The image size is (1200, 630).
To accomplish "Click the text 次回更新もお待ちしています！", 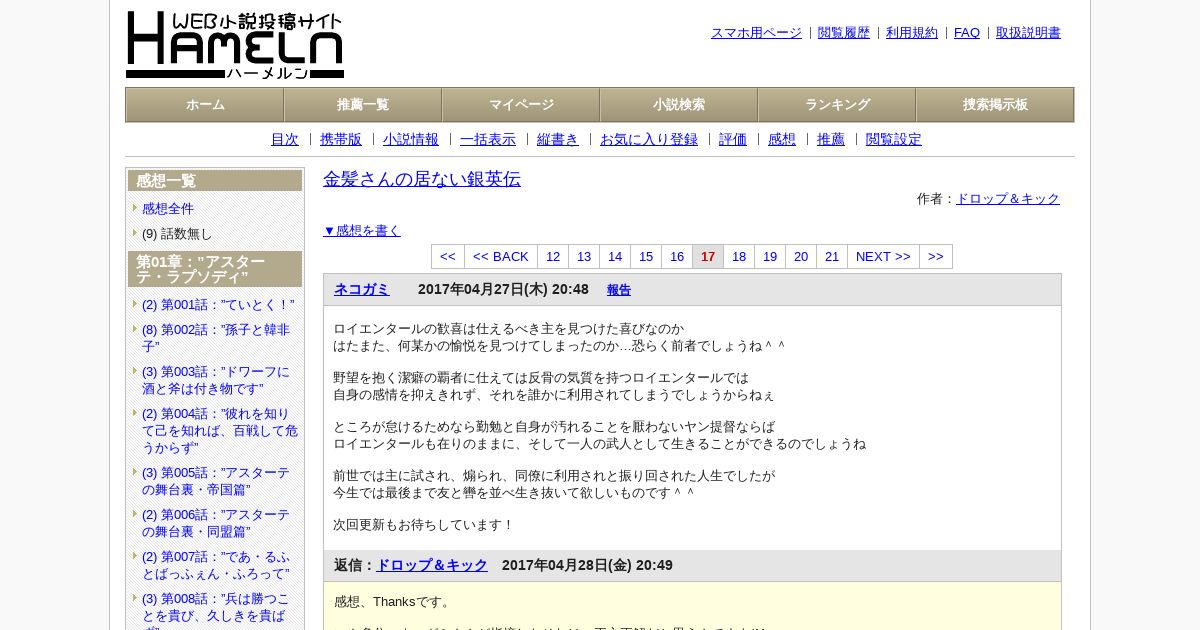I will tap(424, 525).
